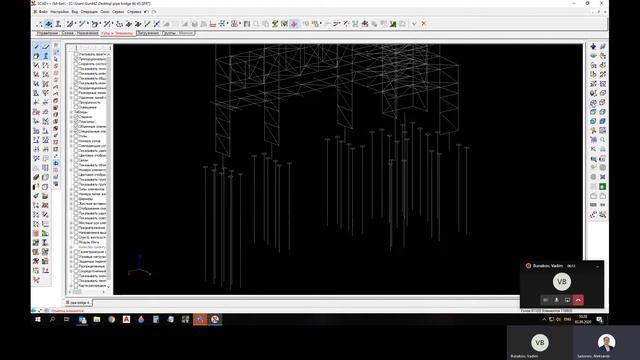Click the topmost icon of the right toolbar
The height and width of the screenshot is (360, 640).
pyautogui.click(x=593, y=46)
